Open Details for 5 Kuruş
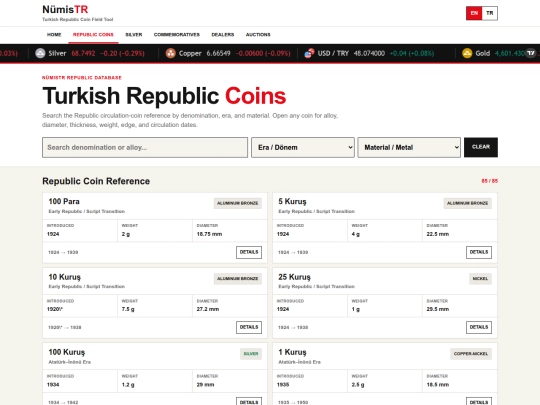This screenshot has width=540, height=405. coord(479,252)
